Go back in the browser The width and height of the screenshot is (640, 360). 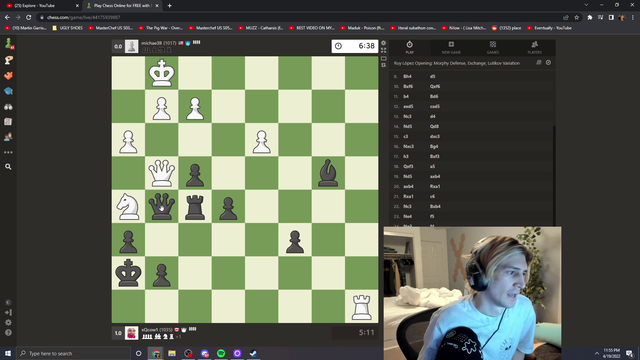click(7, 18)
